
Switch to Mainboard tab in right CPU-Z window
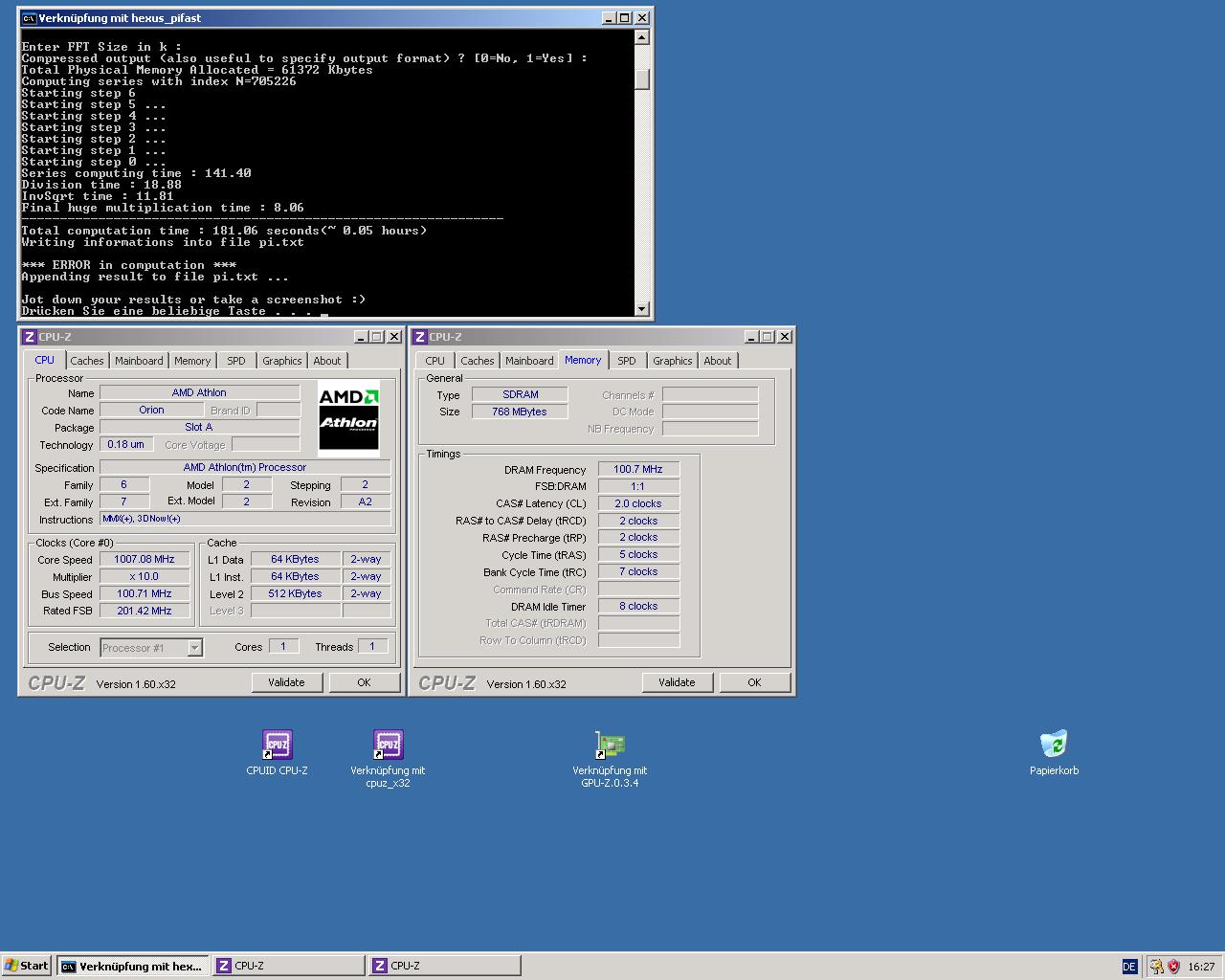pos(529,361)
